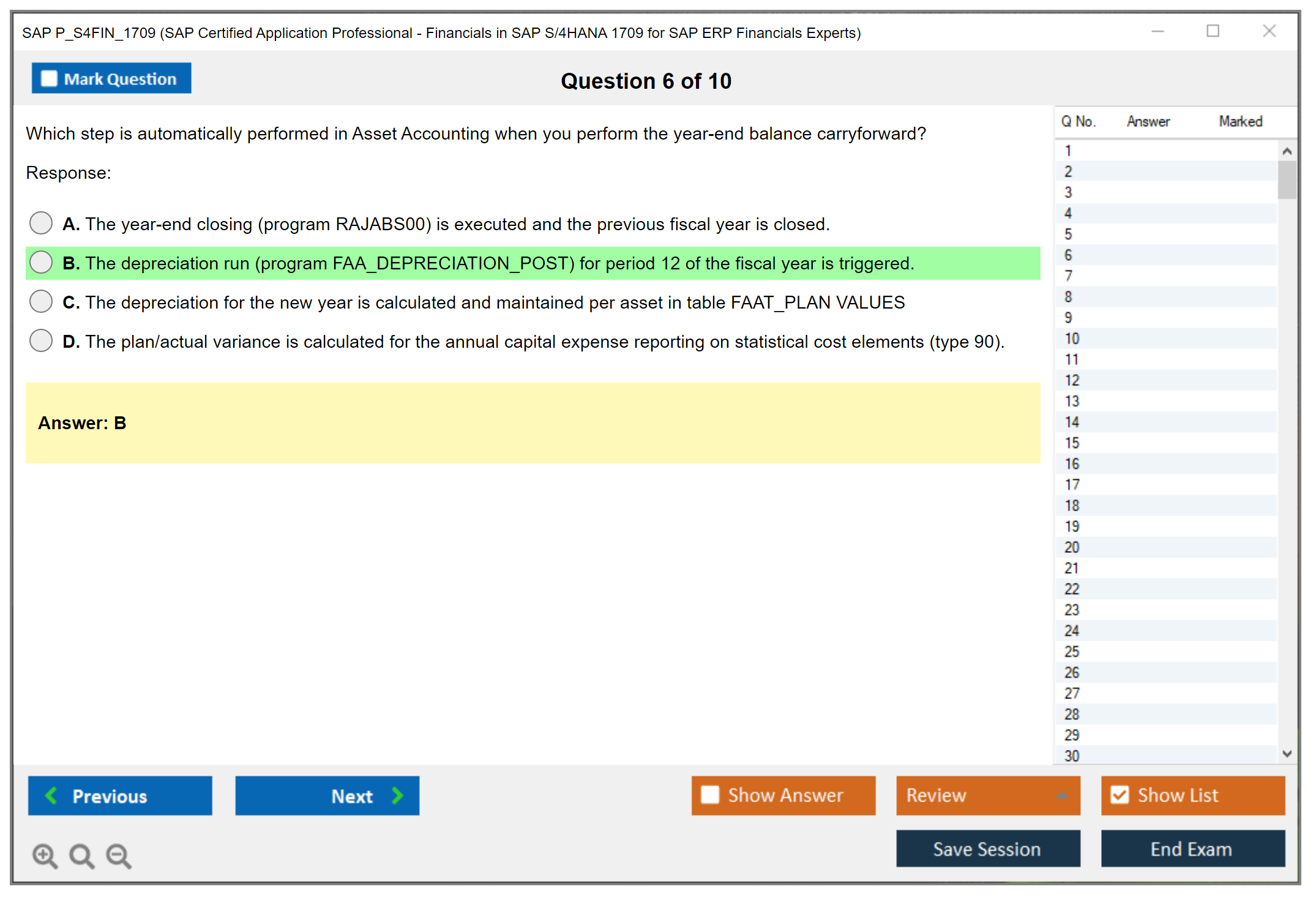Check the Mark Question checkbox
Viewport: 1316px width, 900px height.
[49, 78]
